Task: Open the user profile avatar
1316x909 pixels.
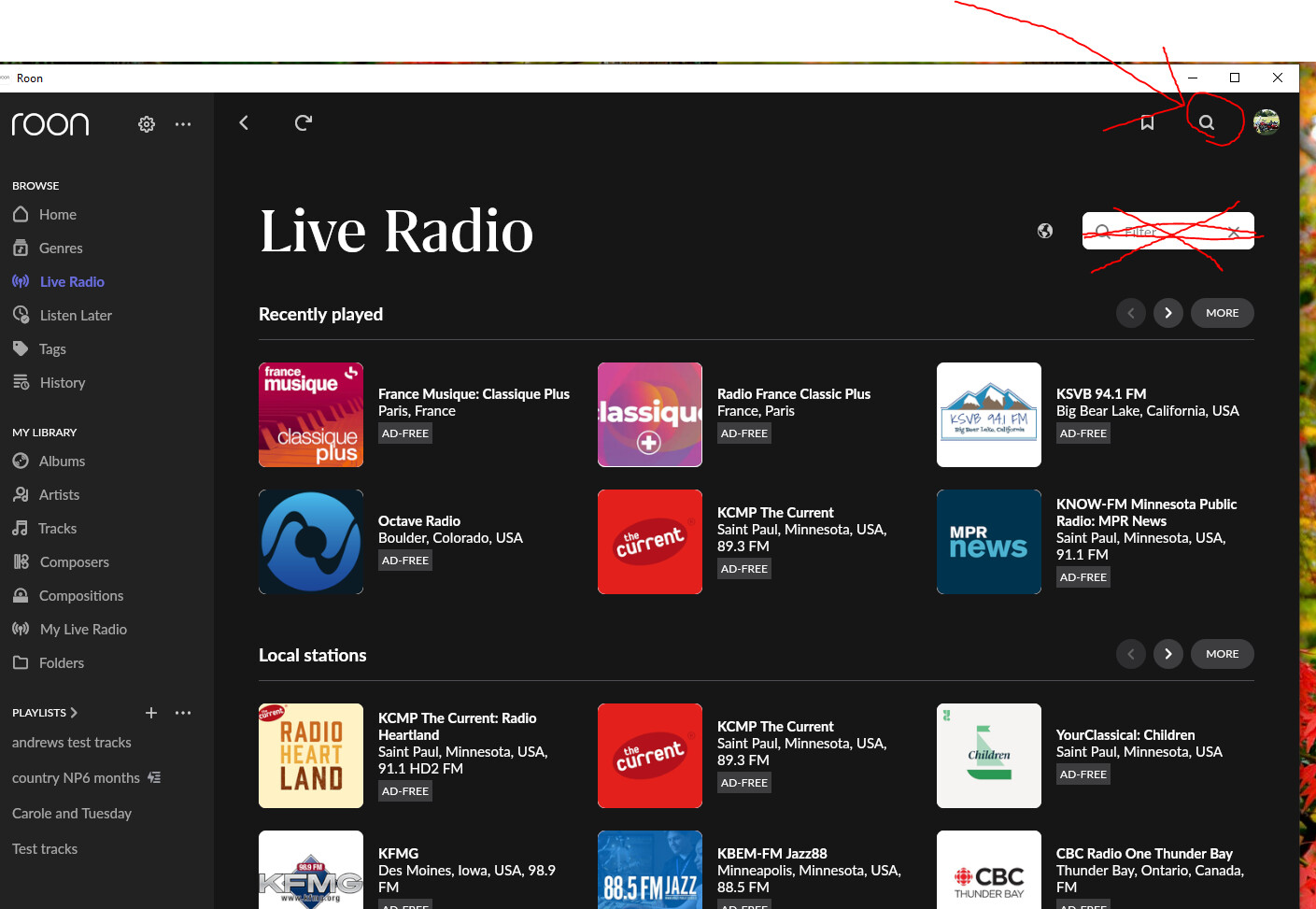Action: click(x=1266, y=122)
